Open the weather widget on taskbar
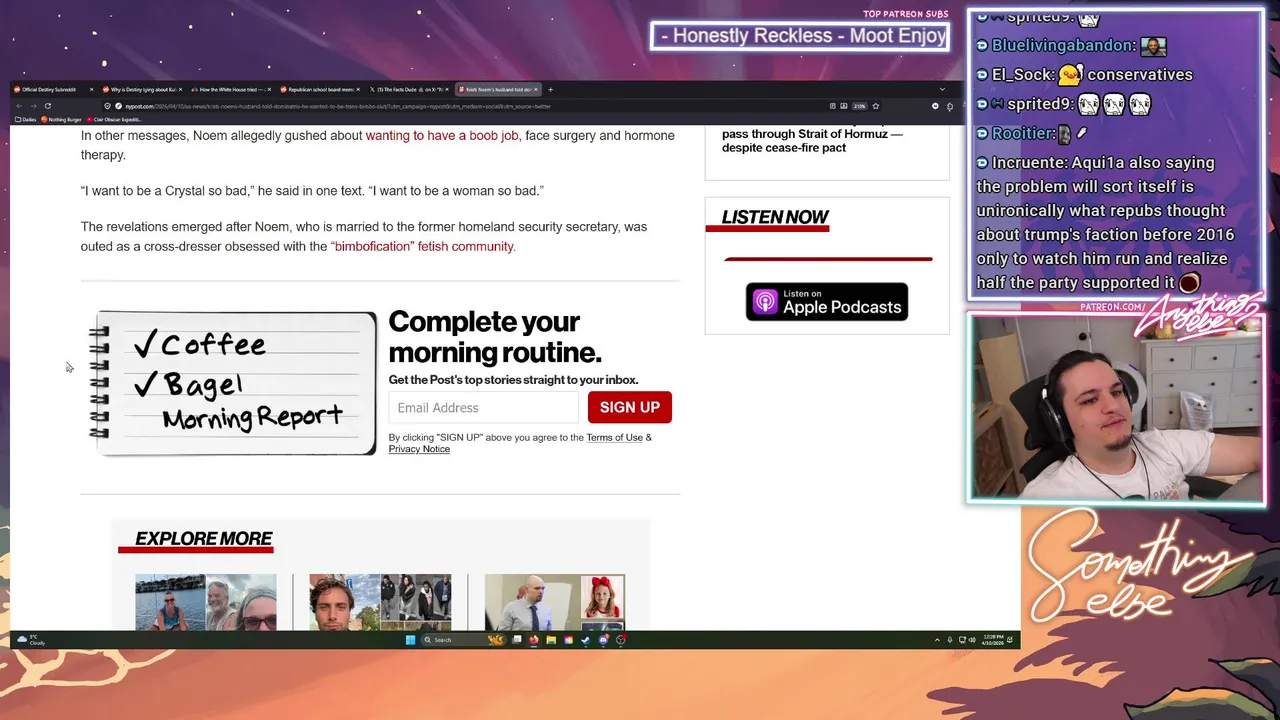1280x720 pixels. (x=31, y=640)
